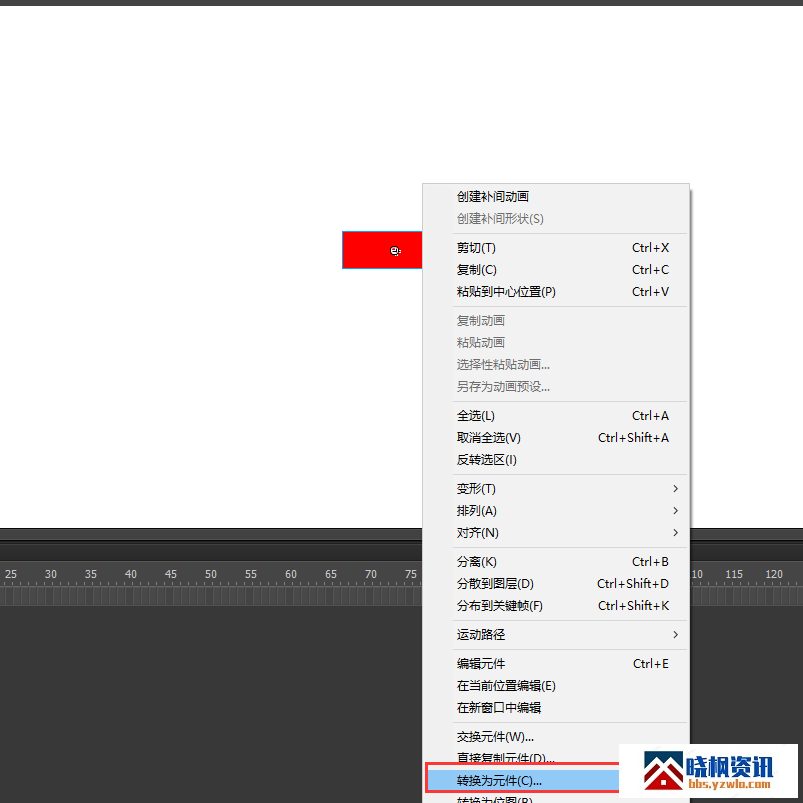Choose 反转选区(I) from the menu
Image resolution: width=803 pixels, height=803 pixels.
point(556,460)
